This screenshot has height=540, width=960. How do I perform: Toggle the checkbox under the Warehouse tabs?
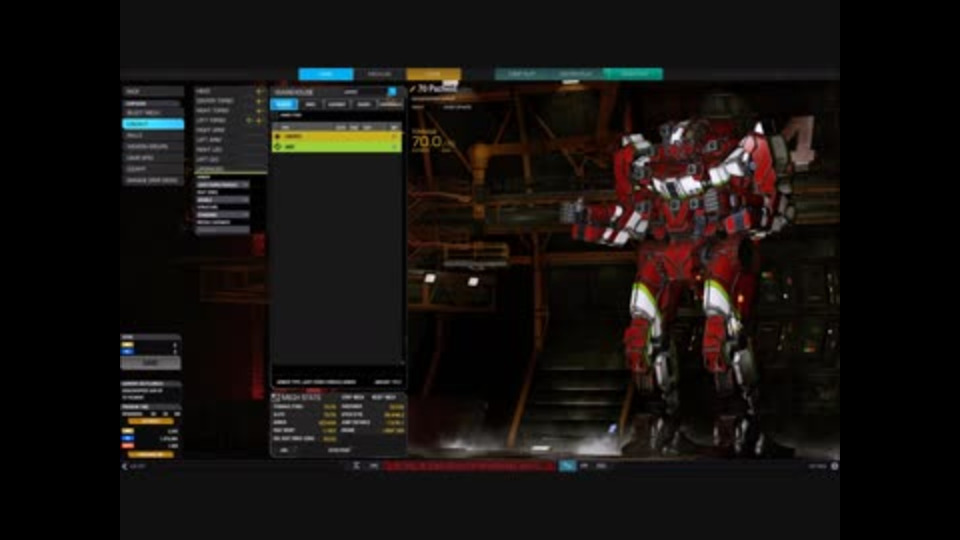[276, 115]
